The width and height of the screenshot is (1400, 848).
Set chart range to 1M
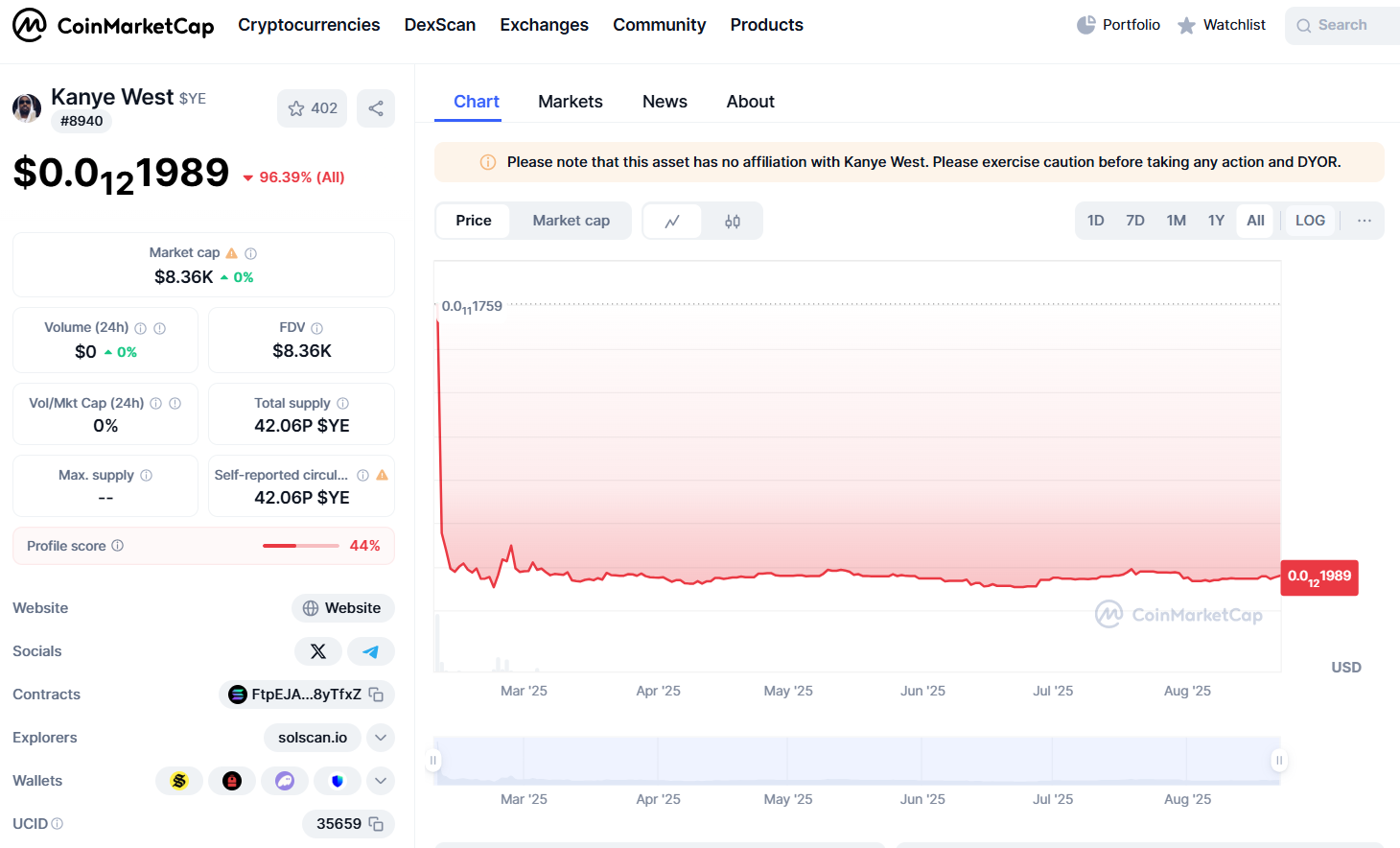1177,221
